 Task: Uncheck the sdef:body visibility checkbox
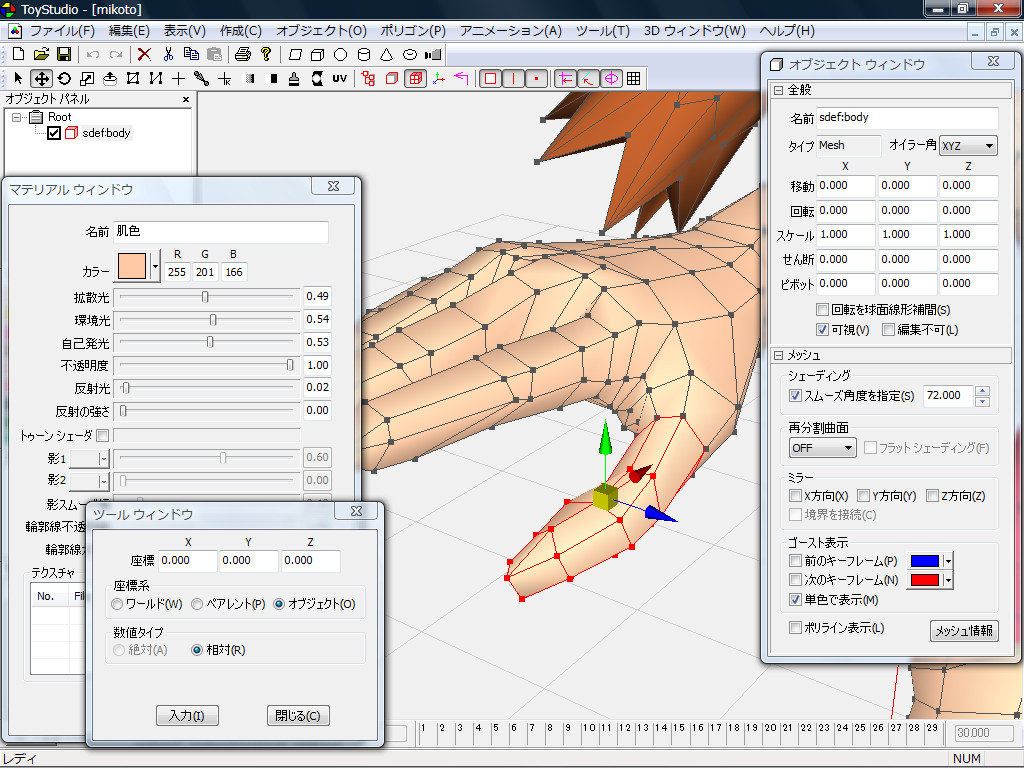tap(54, 133)
